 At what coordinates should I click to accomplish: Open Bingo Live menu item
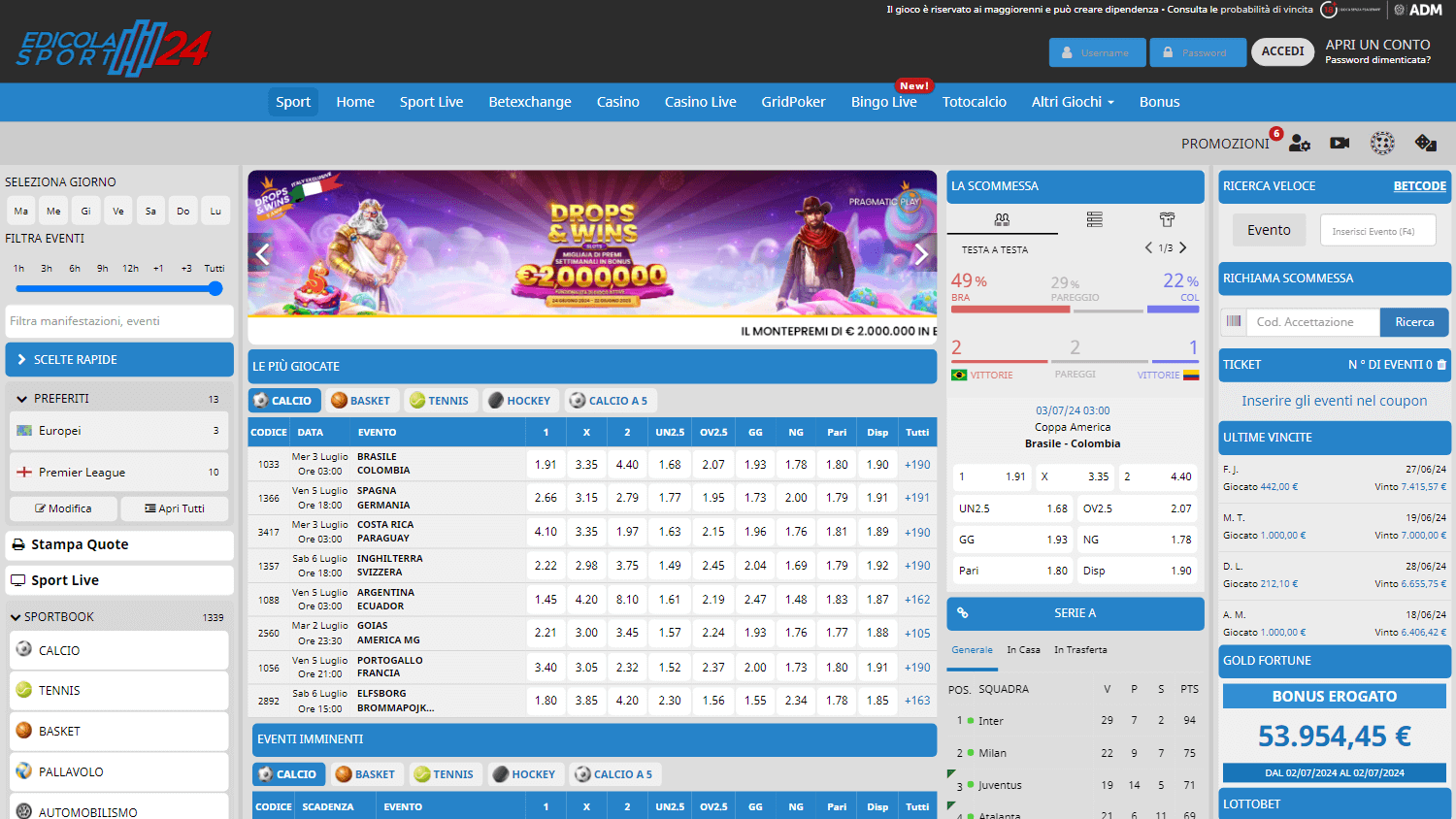coord(884,102)
